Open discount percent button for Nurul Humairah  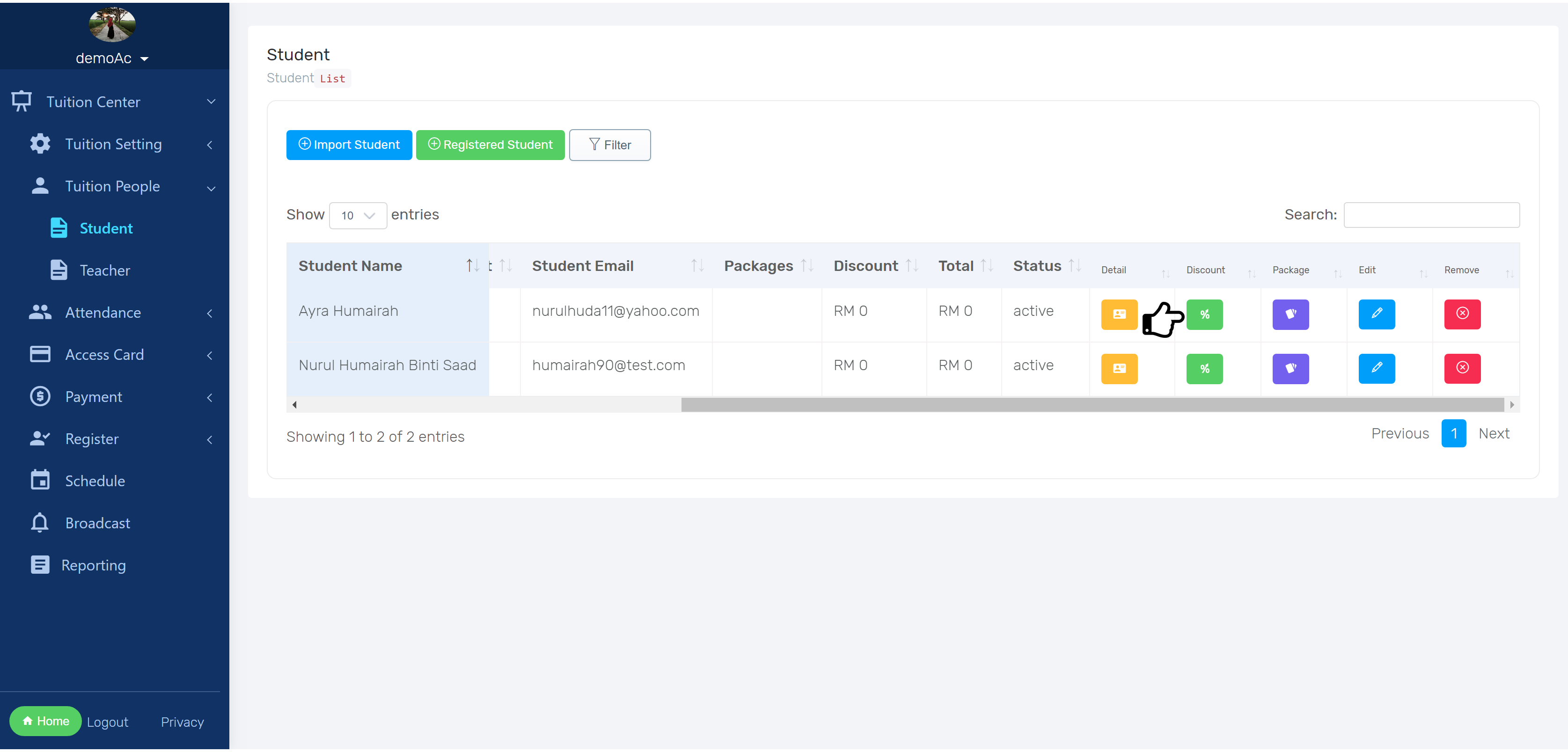pyautogui.click(x=1204, y=368)
